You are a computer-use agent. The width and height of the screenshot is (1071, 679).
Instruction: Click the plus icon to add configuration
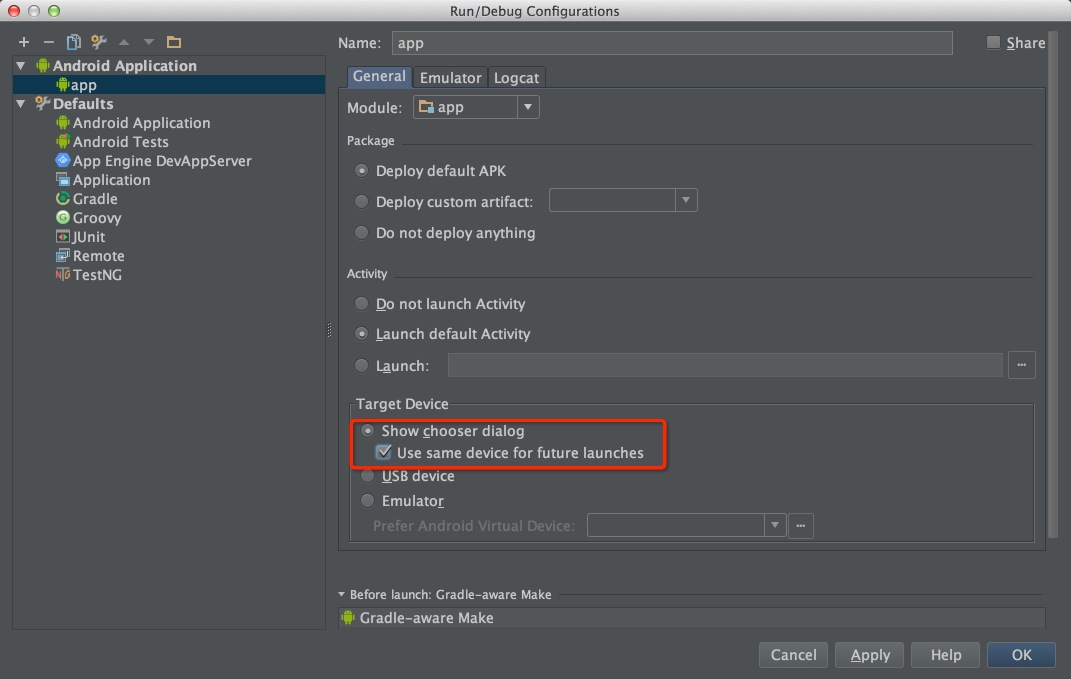coord(24,42)
